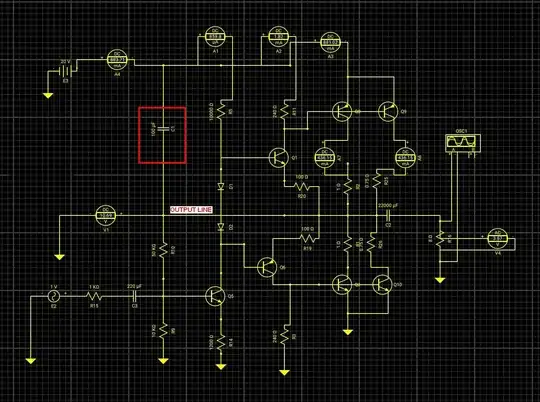The width and height of the screenshot is (540, 402).
Task: Select transistor Q5
Action: (216, 296)
